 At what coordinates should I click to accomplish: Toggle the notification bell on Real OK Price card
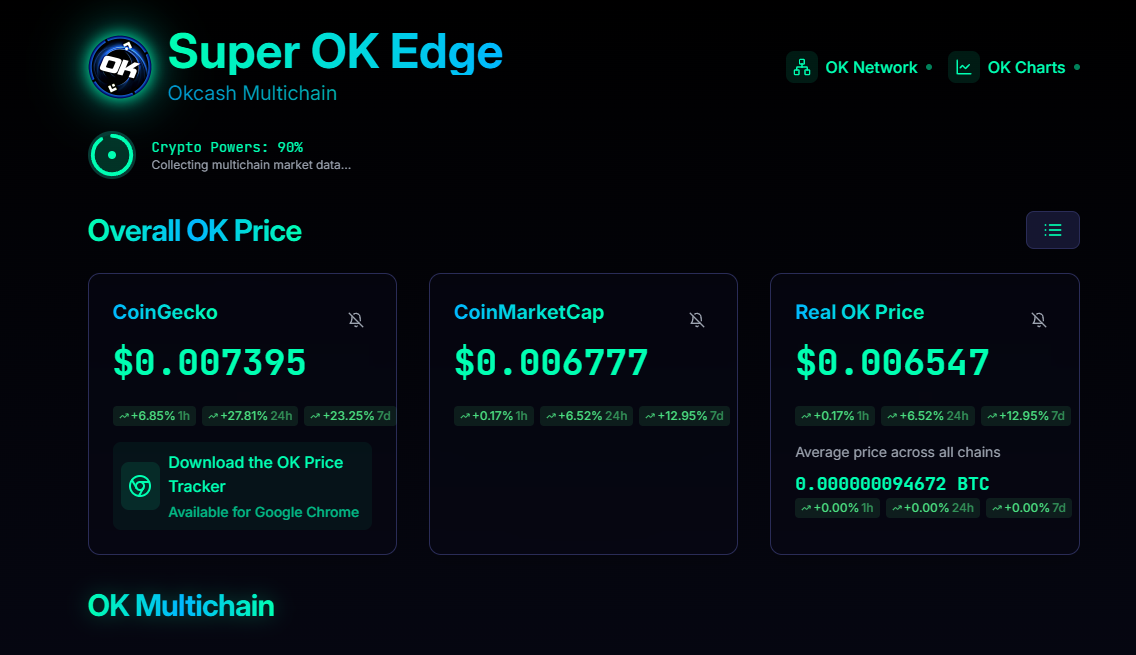click(1039, 319)
